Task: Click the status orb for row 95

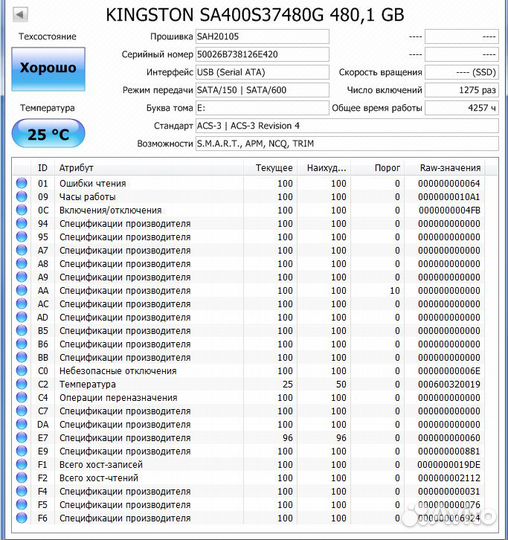Action: point(22,237)
